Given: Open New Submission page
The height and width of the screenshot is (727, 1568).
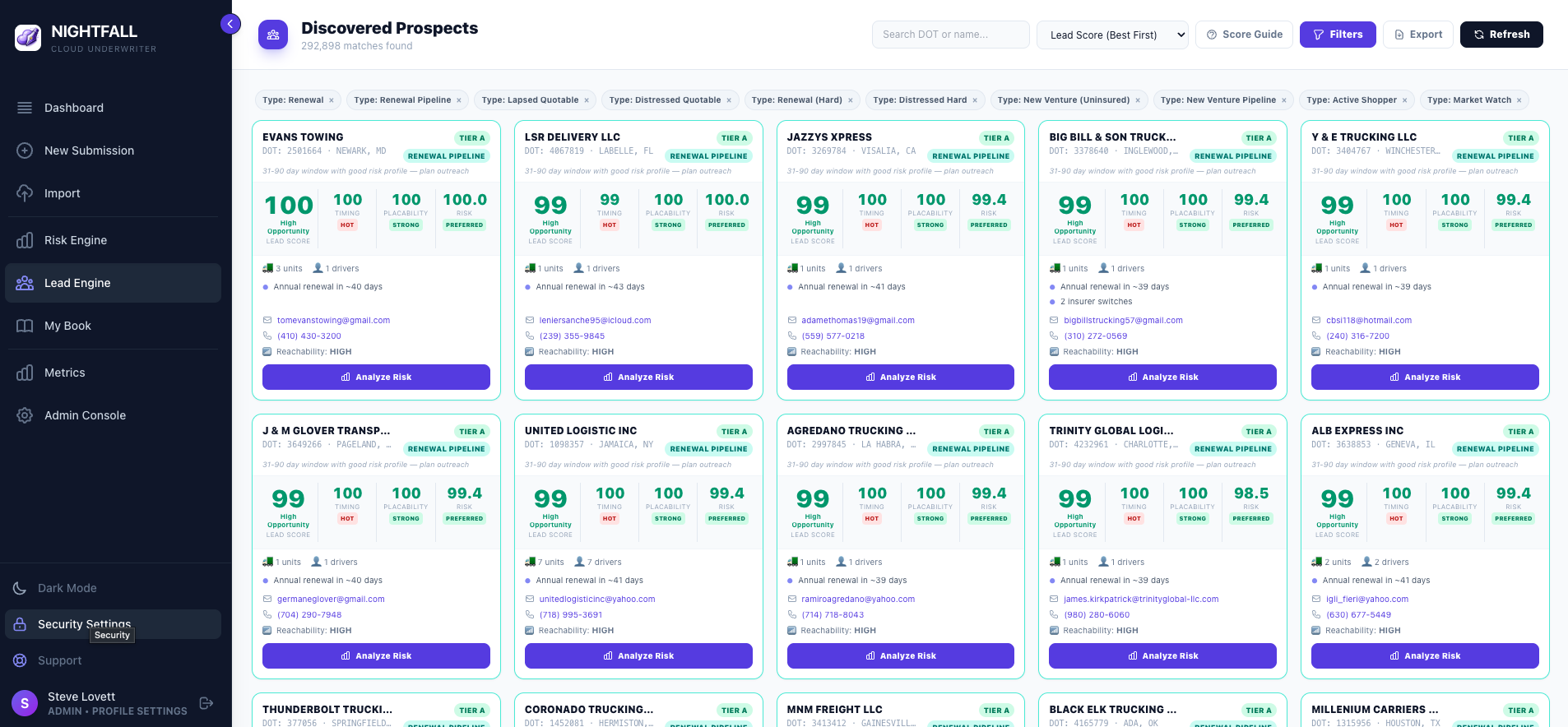Looking at the screenshot, I should coord(113,150).
